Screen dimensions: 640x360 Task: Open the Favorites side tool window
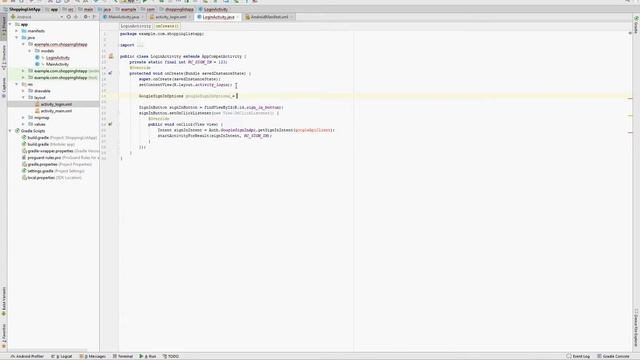pos(4,336)
